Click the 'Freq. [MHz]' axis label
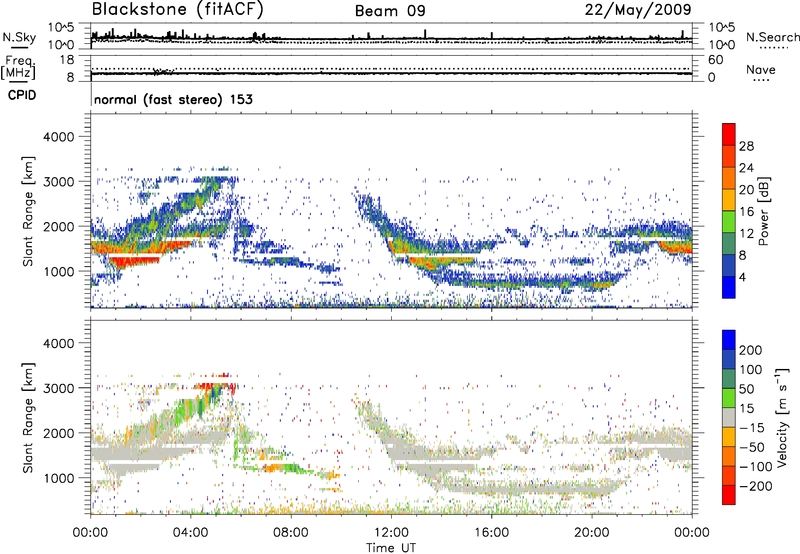800x554 pixels. click(x=18, y=68)
